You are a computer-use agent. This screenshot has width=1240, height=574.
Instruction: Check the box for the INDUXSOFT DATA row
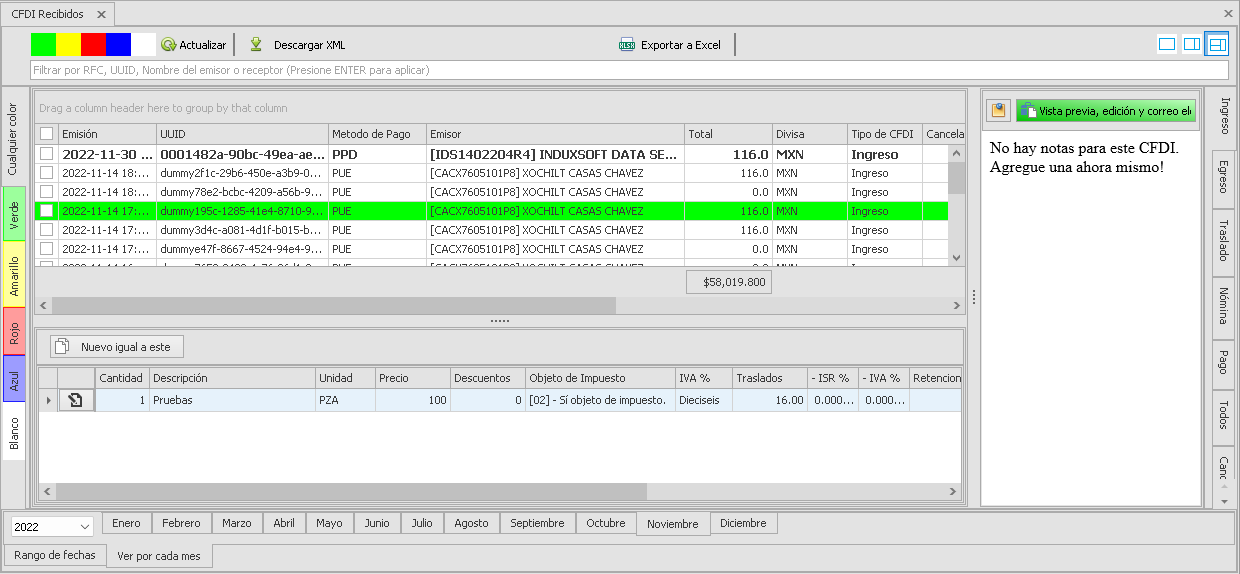(x=46, y=154)
